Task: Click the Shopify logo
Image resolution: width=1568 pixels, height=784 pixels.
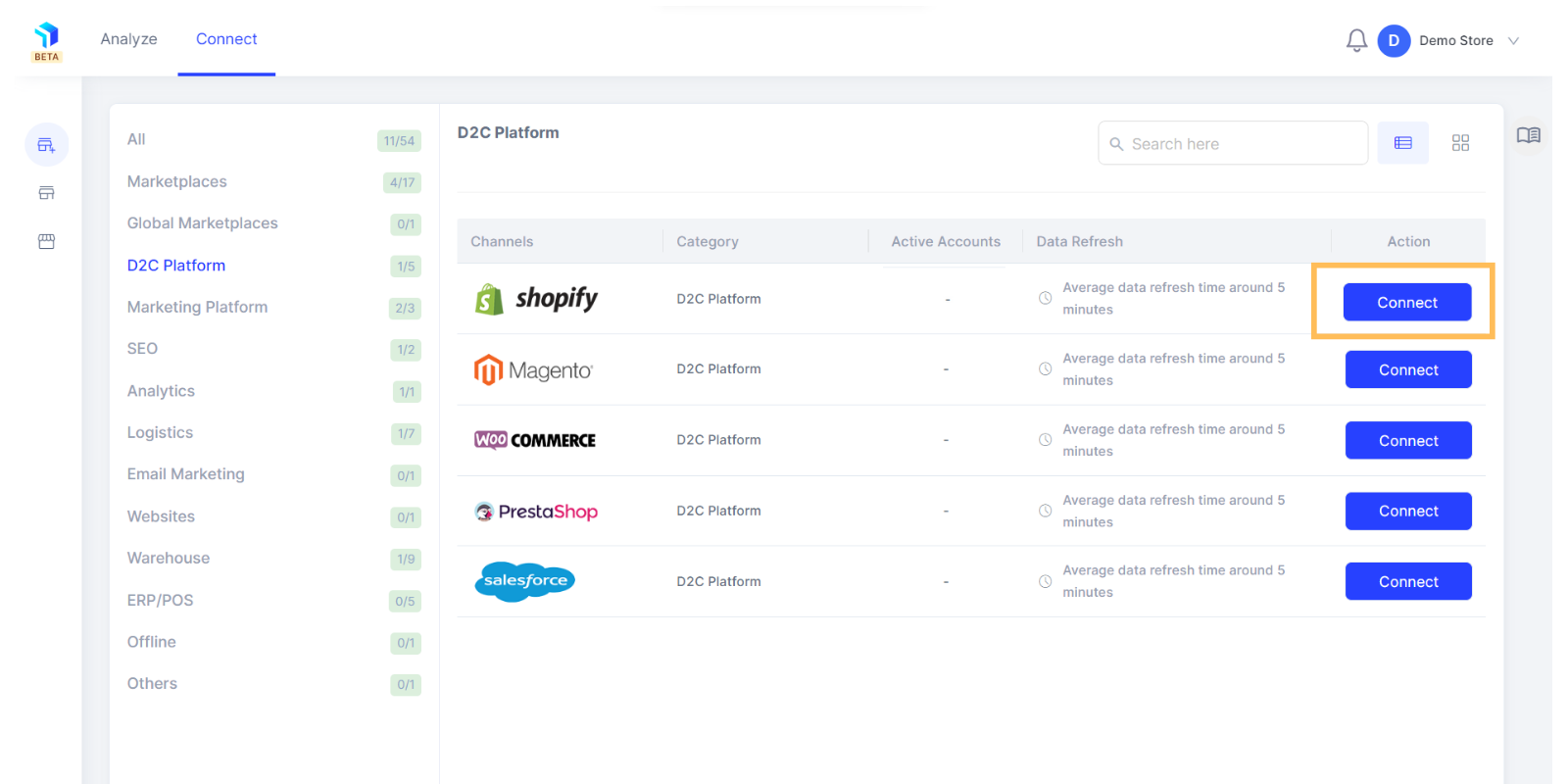Action: tap(536, 299)
